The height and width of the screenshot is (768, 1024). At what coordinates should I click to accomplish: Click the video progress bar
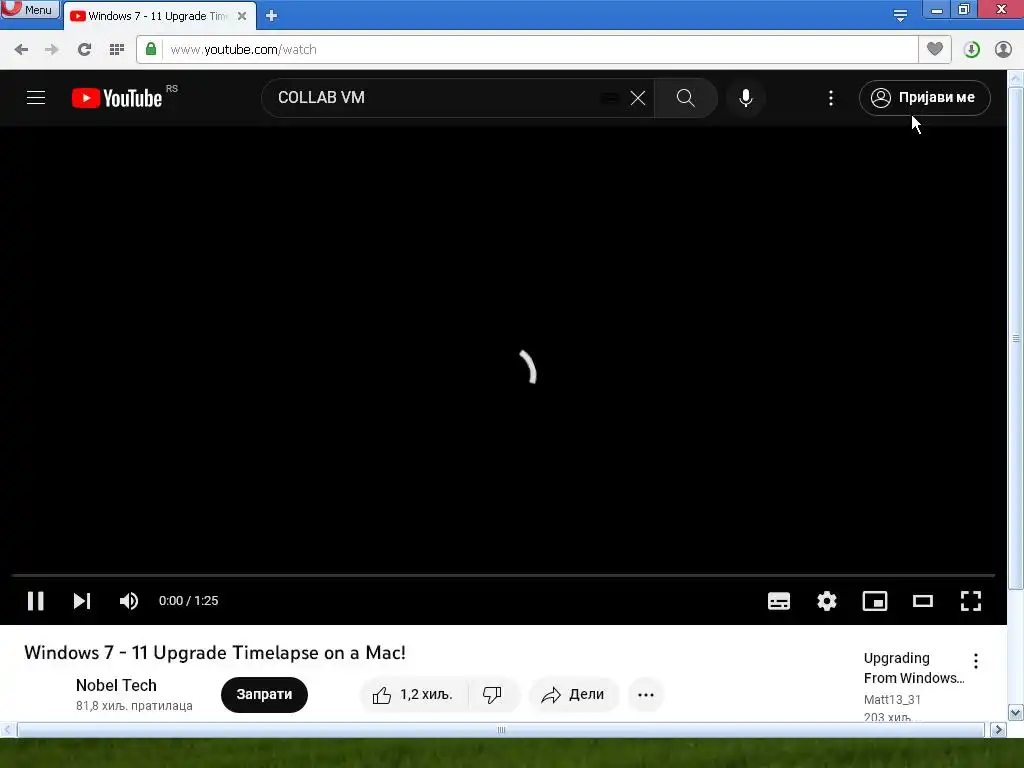click(x=503, y=575)
